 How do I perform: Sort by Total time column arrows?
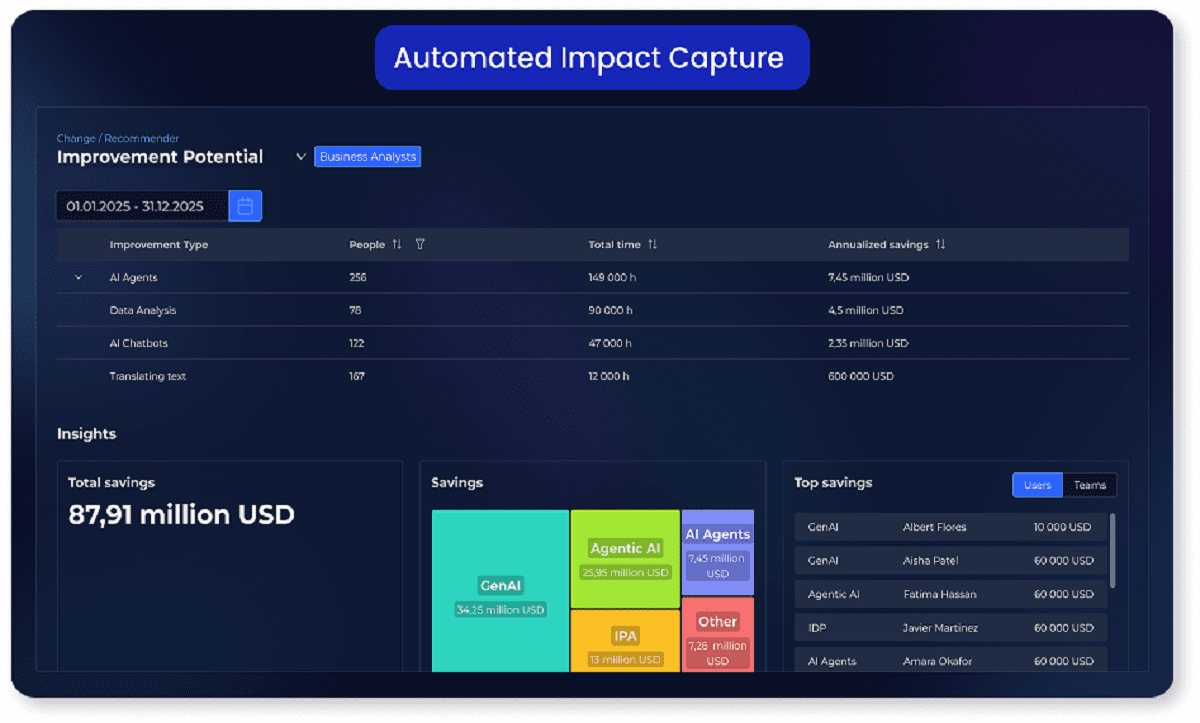click(653, 245)
